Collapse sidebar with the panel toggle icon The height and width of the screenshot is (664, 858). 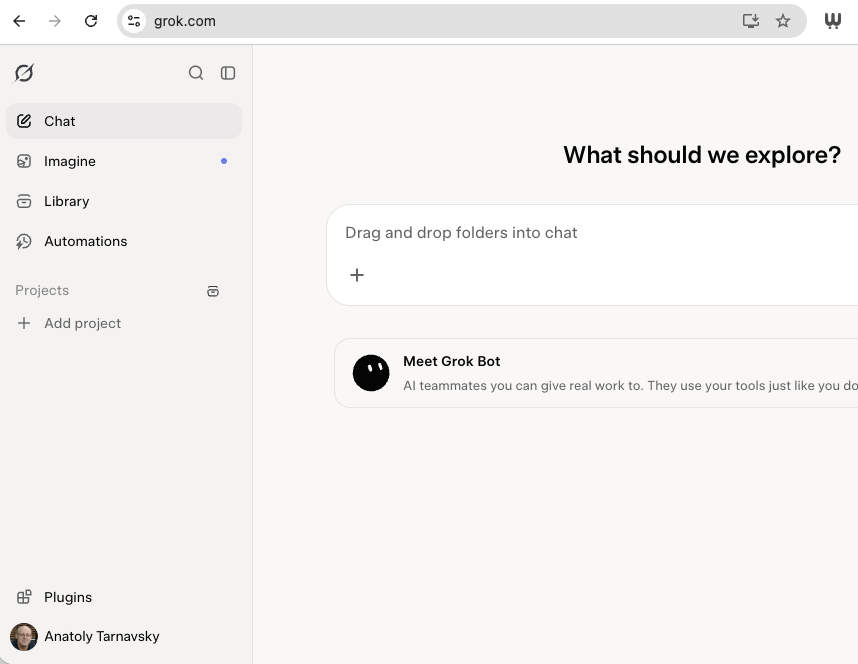[228, 73]
